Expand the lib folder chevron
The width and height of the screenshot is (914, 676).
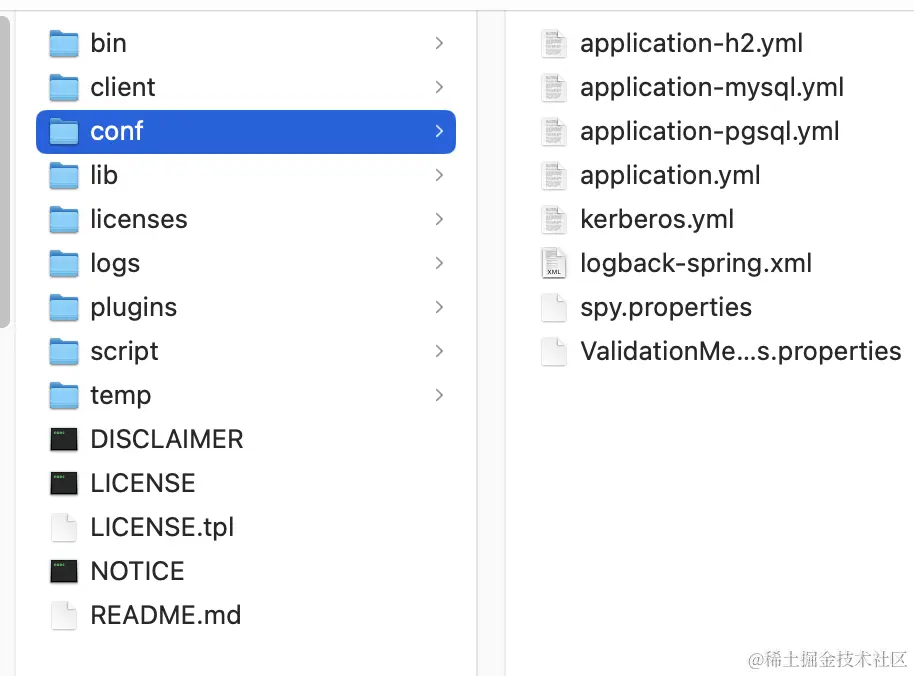[x=439, y=175]
